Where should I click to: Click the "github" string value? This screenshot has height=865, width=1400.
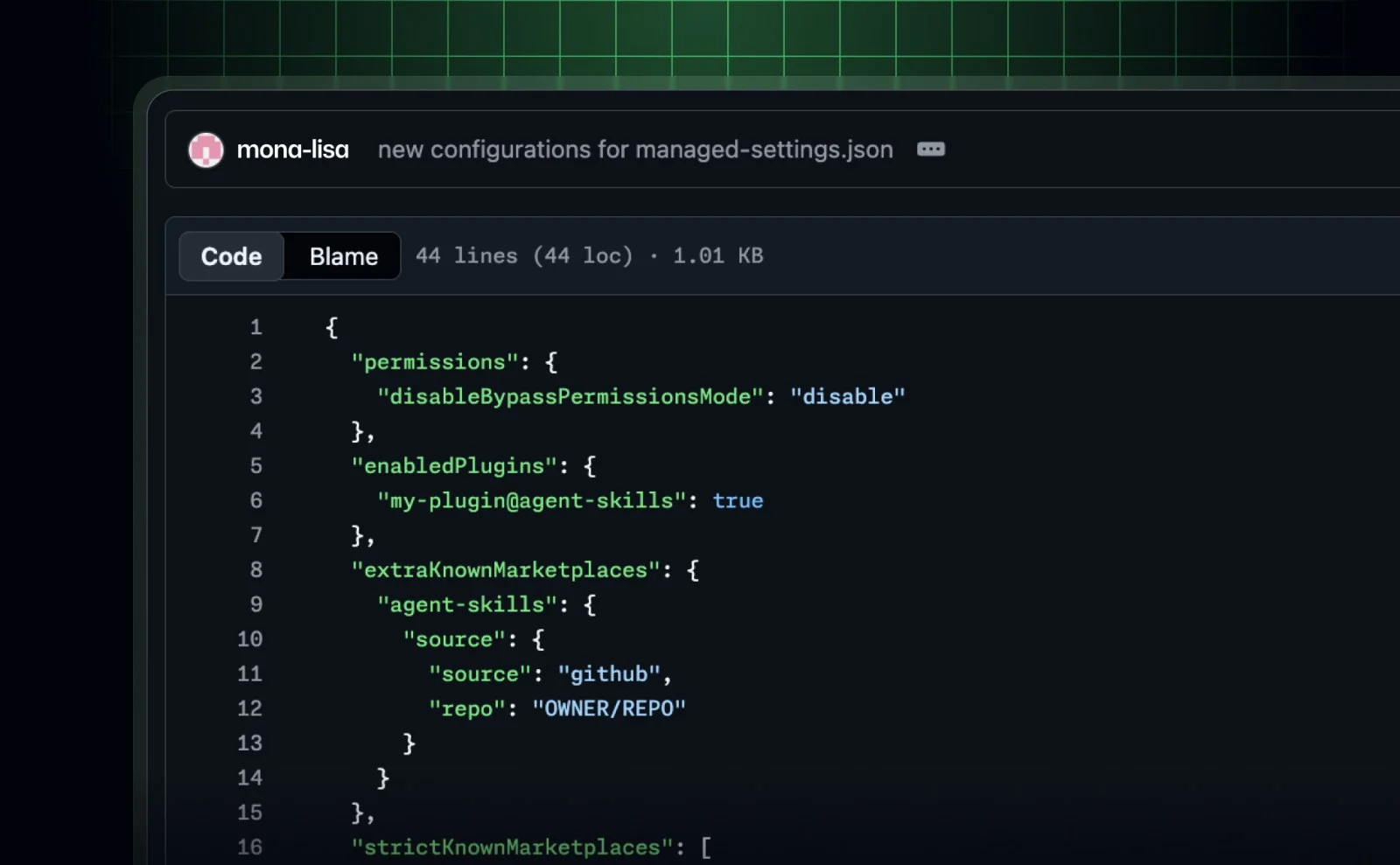[609, 674]
